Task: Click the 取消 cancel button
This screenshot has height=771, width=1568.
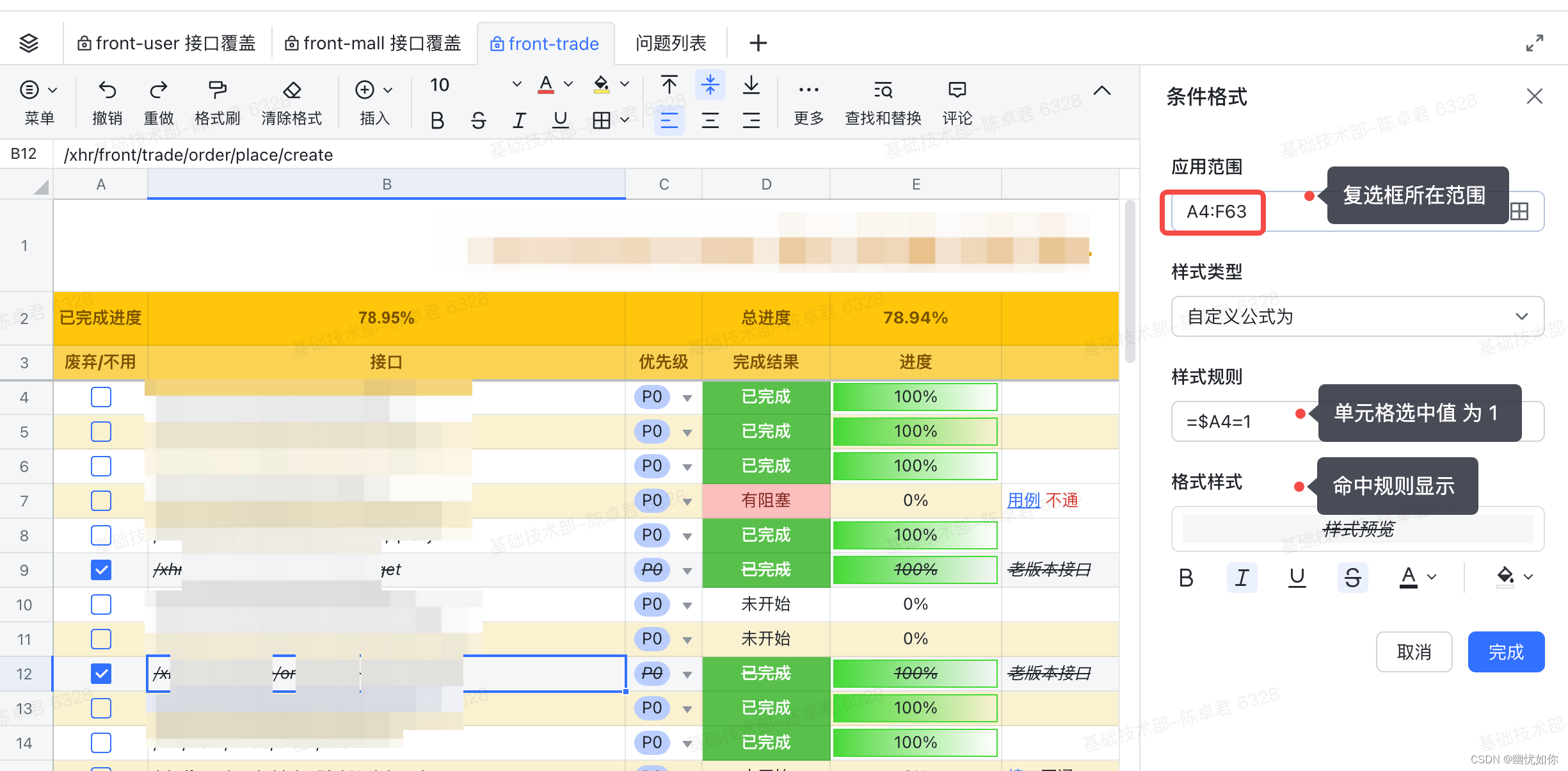Action: (x=1414, y=652)
